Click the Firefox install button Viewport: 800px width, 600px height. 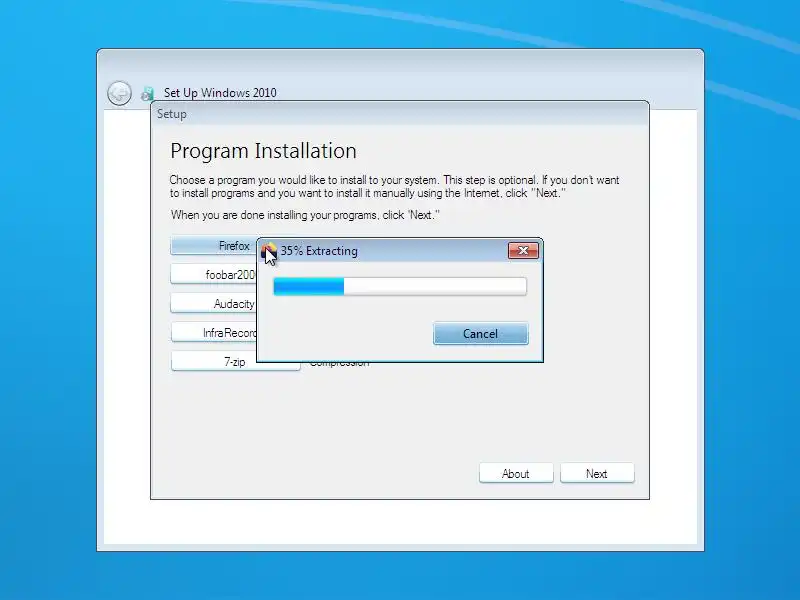click(x=214, y=246)
